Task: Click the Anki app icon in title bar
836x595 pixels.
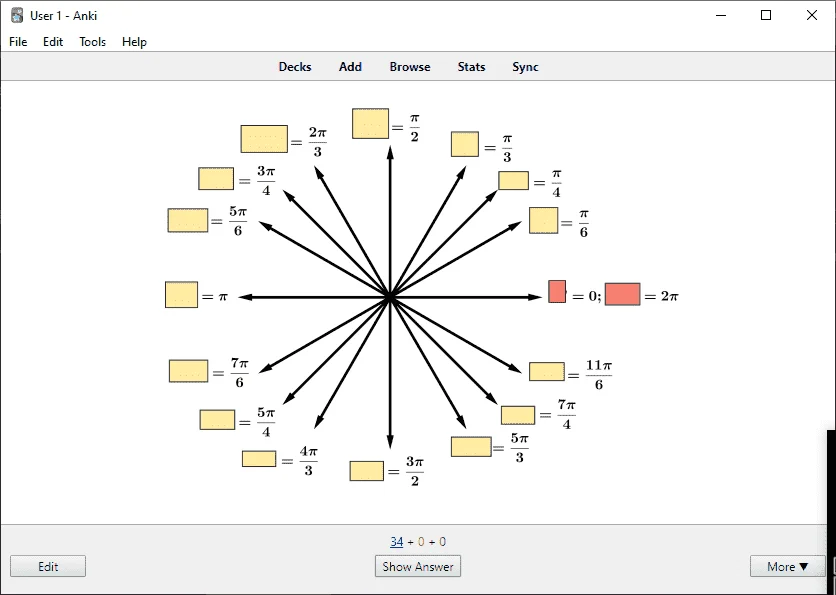Action: [17, 15]
